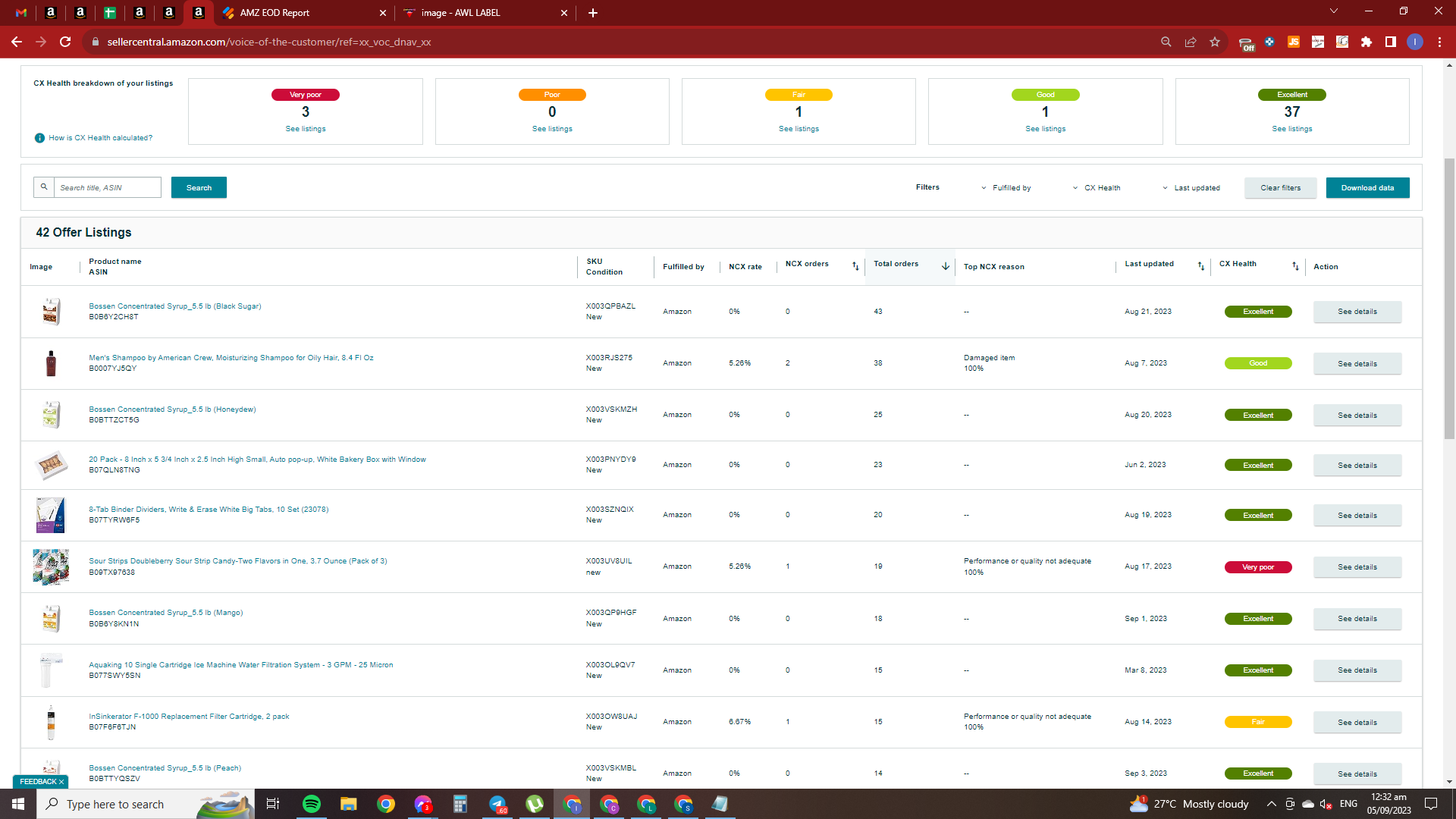
Task: Sort by NCX orders column arrows
Action: (855, 266)
